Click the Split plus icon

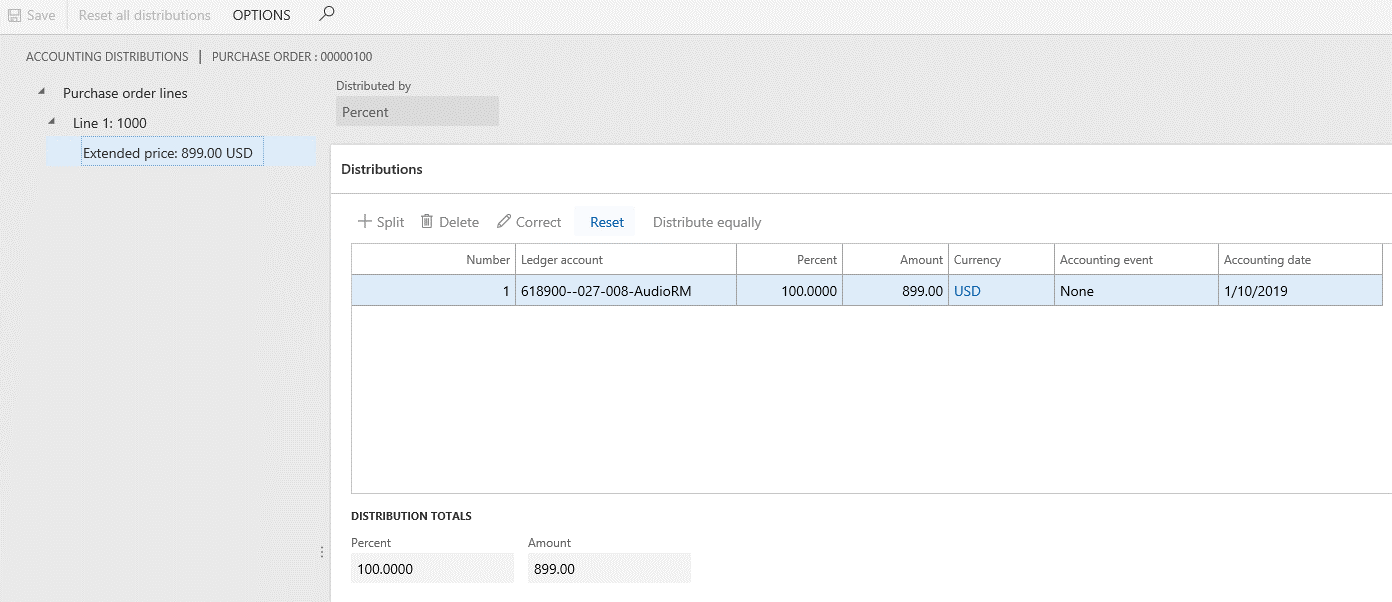[x=365, y=222]
